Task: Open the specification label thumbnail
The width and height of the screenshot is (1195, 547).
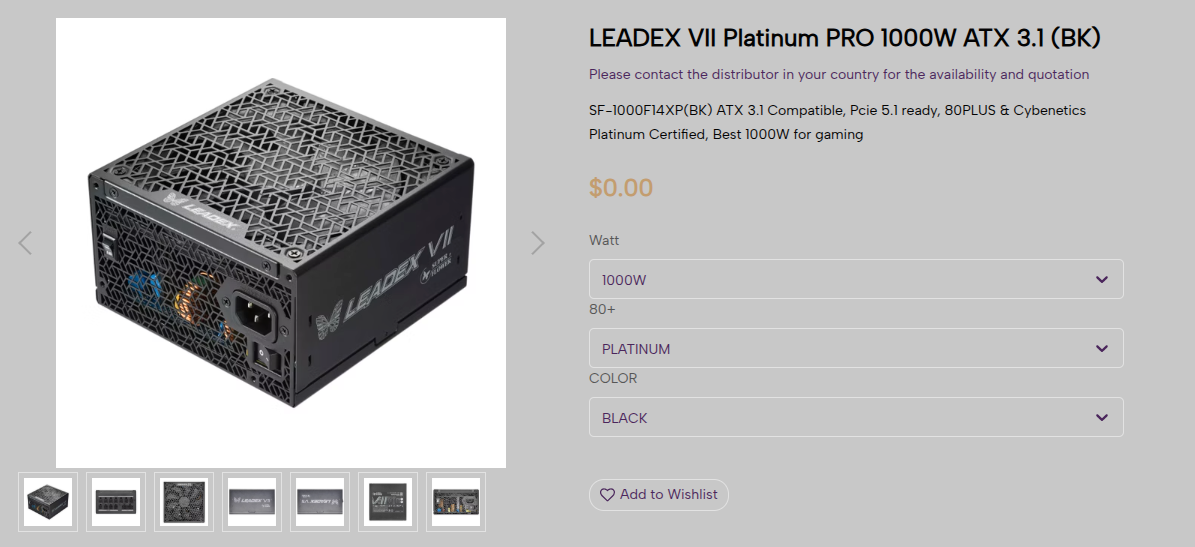Action: coord(388,501)
